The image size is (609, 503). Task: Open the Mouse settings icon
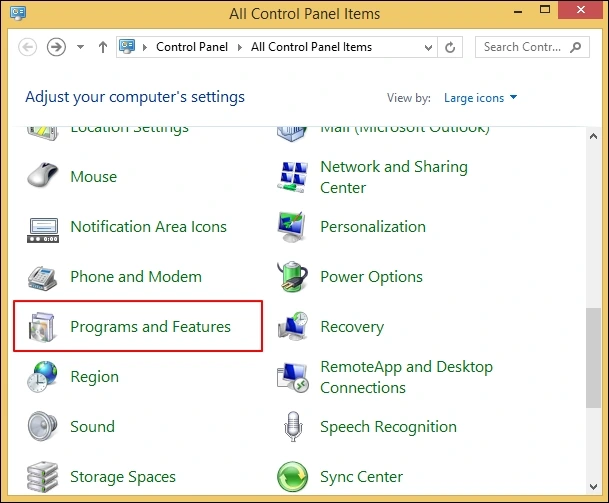click(42, 176)
